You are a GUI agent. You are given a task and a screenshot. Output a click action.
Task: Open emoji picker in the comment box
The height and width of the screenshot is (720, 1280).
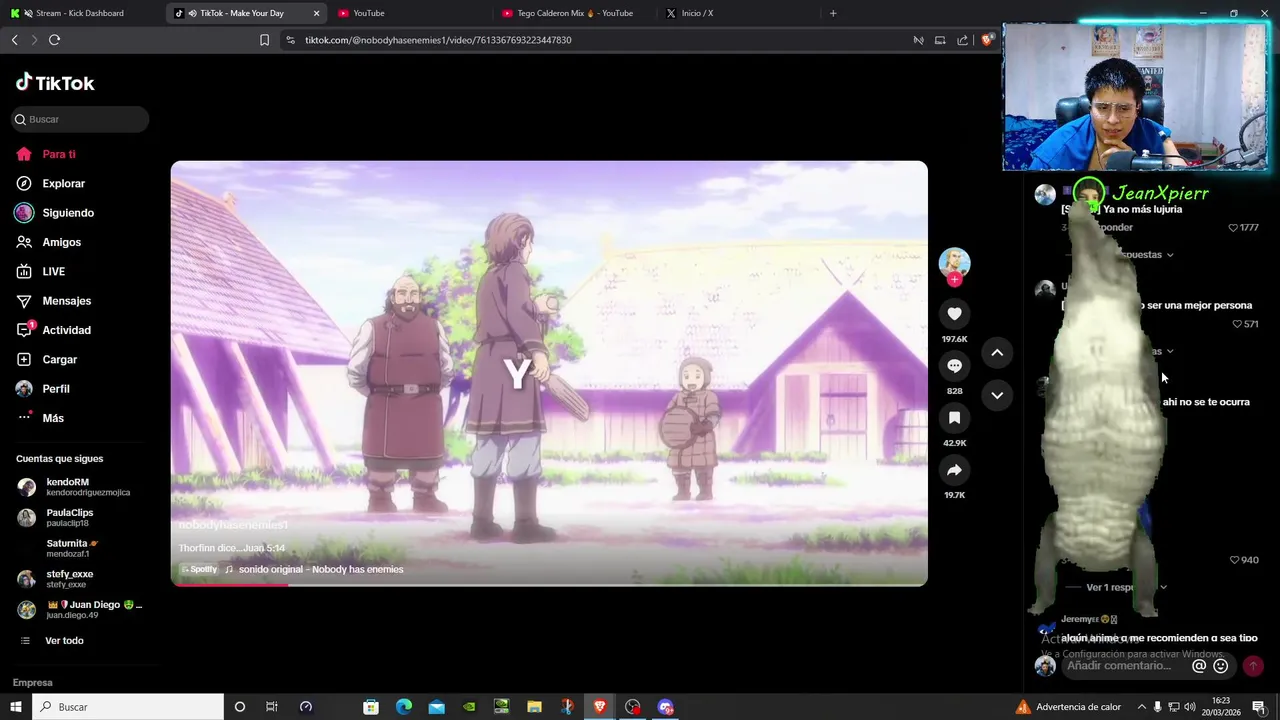(1221, 666)
